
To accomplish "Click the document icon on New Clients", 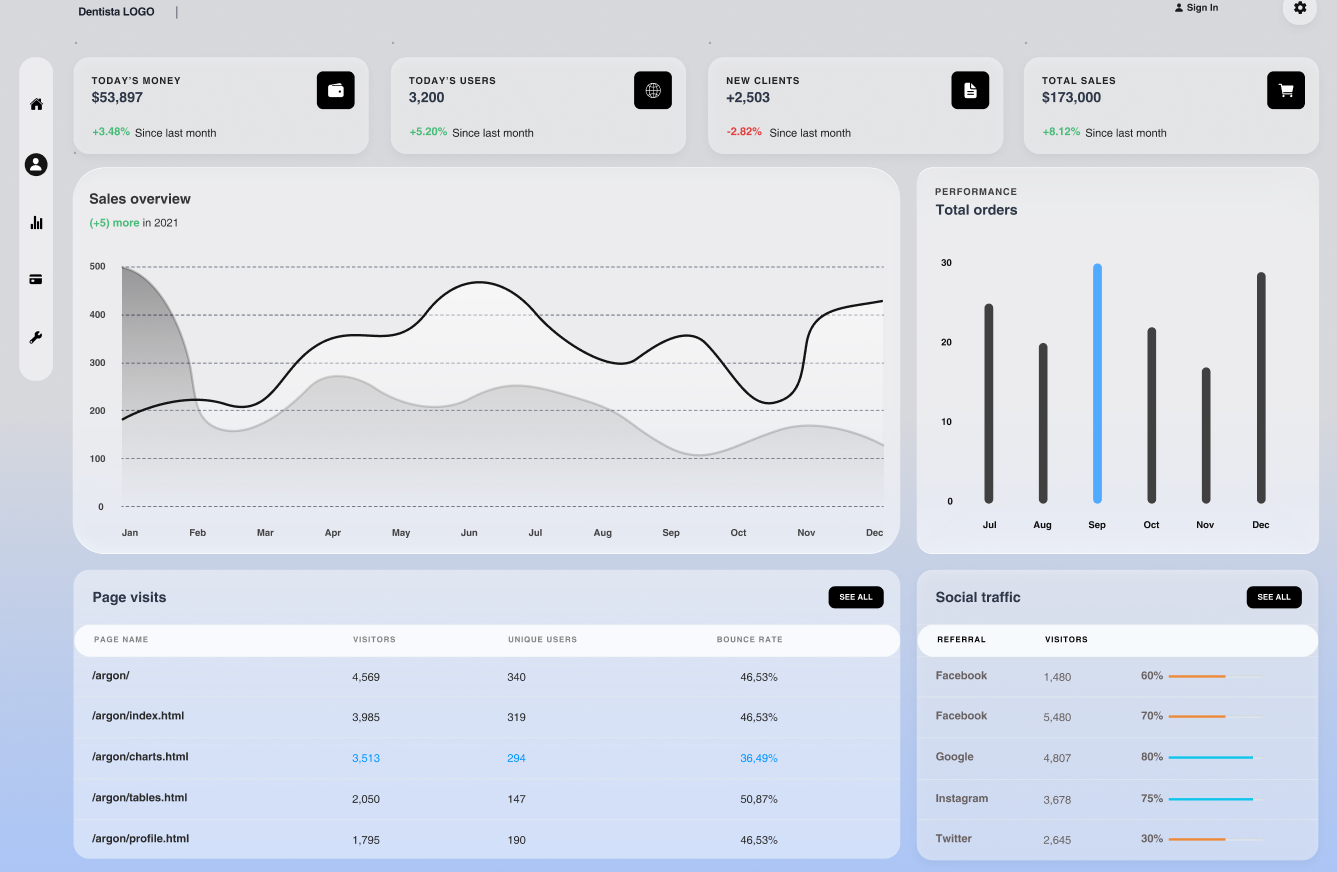I will coord(970,90).
